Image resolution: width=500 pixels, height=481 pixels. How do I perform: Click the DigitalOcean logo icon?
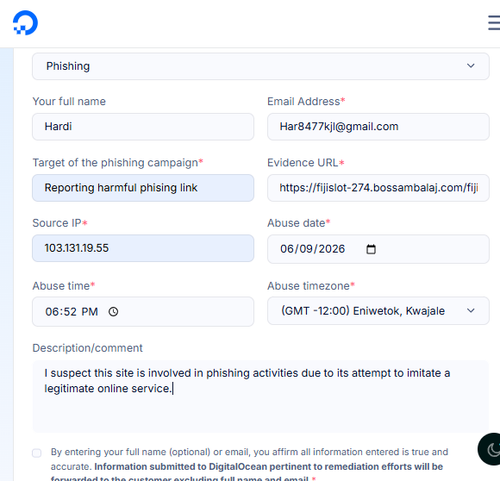[25, 23]
